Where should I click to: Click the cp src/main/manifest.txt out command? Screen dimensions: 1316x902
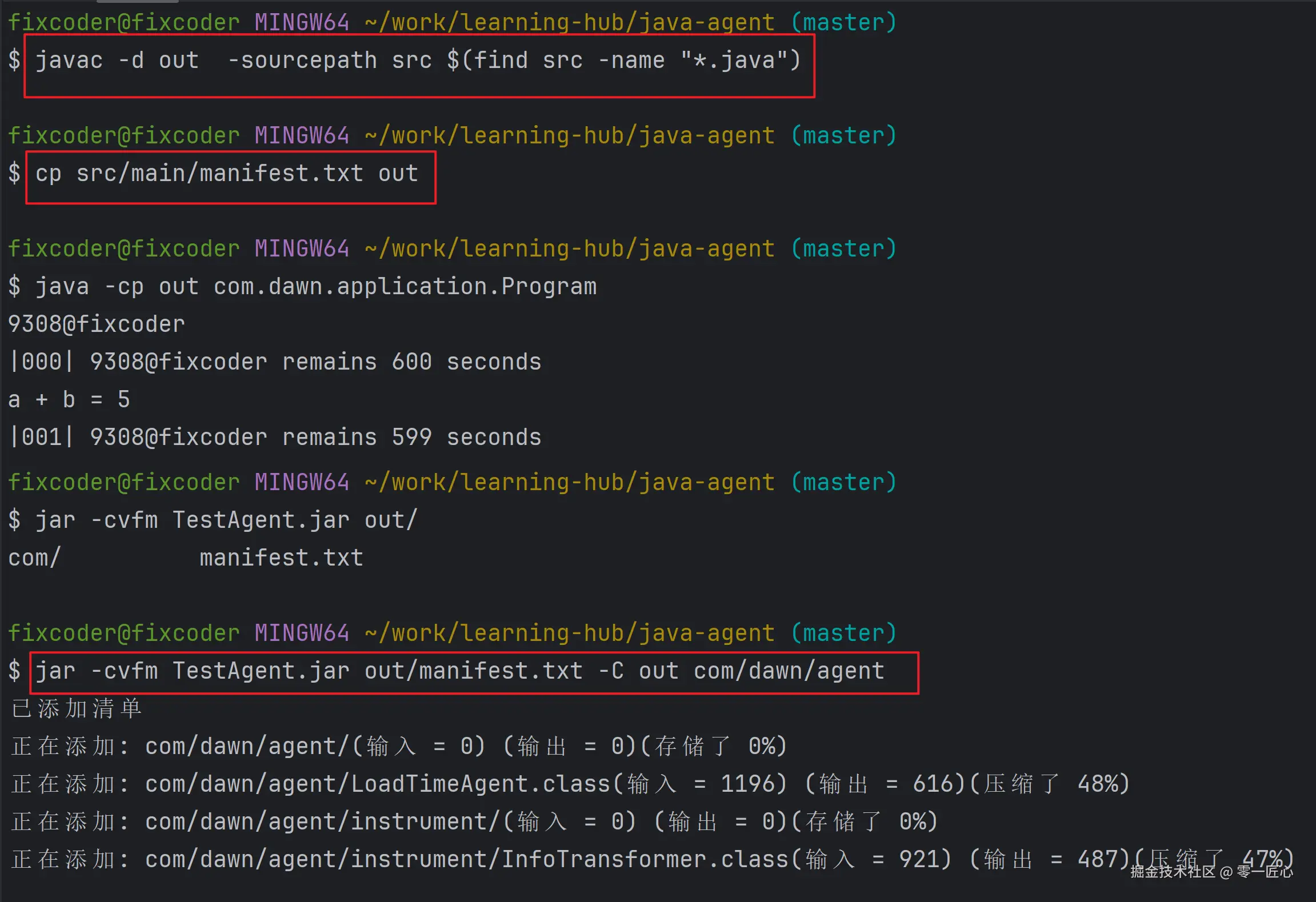click(x=227, y=174)
